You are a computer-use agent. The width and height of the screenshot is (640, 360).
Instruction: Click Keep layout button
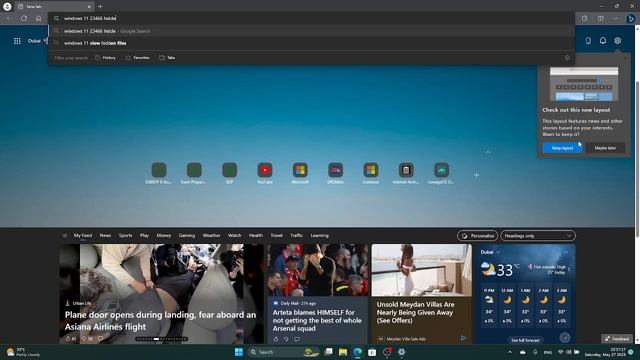click(x=562, y=148)
